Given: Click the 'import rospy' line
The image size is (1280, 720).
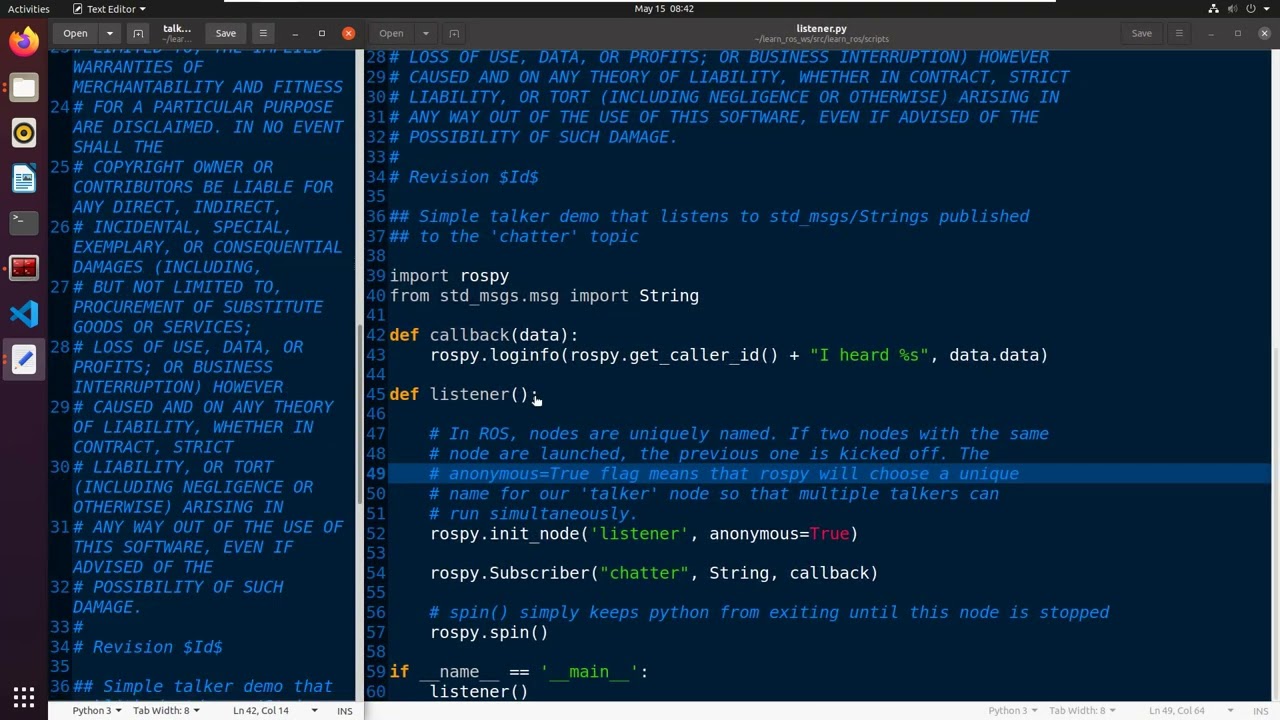Looking at the screenshot, I should [x=449, y=275].
